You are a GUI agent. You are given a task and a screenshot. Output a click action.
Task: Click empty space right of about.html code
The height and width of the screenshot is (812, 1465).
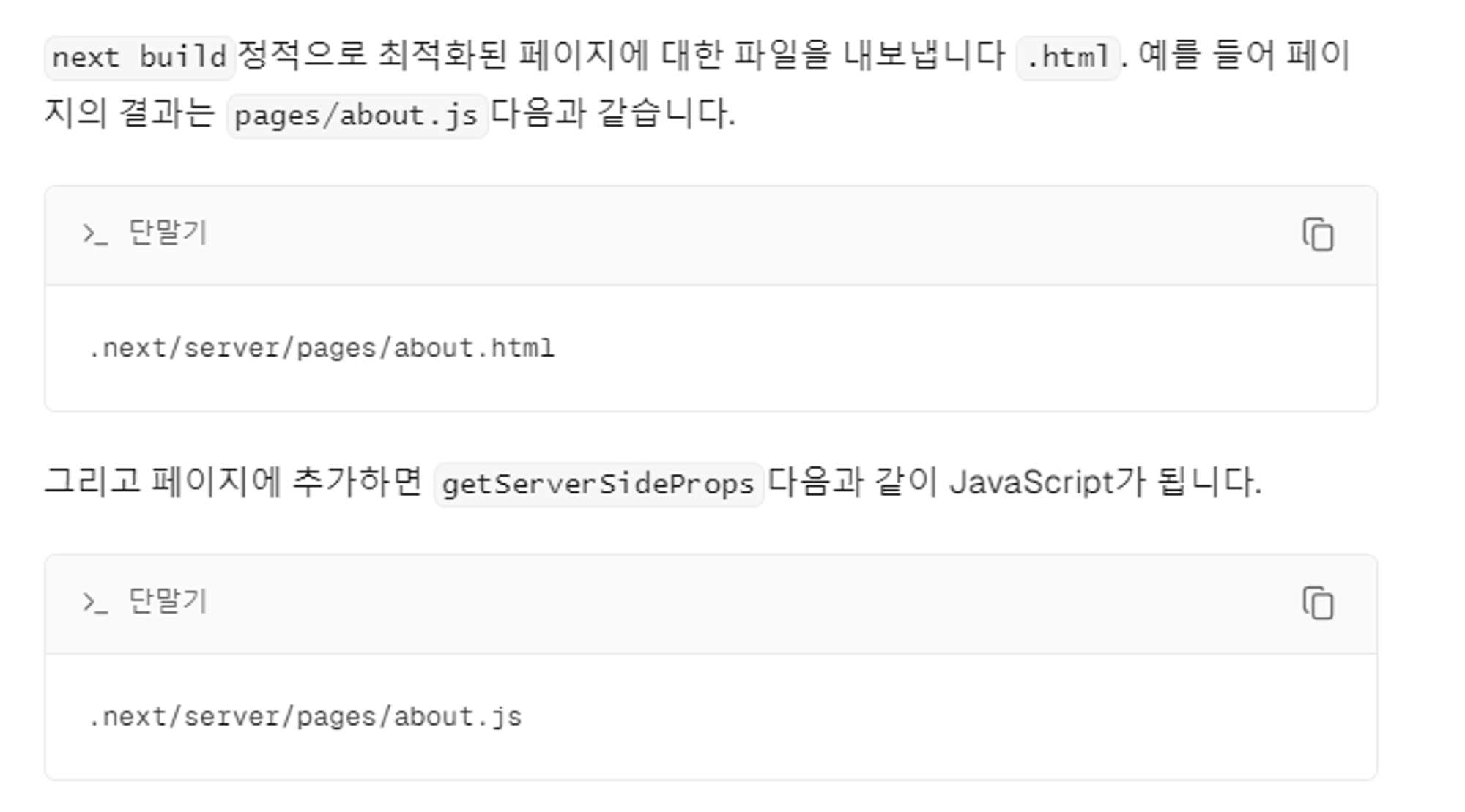pos(952,349)
